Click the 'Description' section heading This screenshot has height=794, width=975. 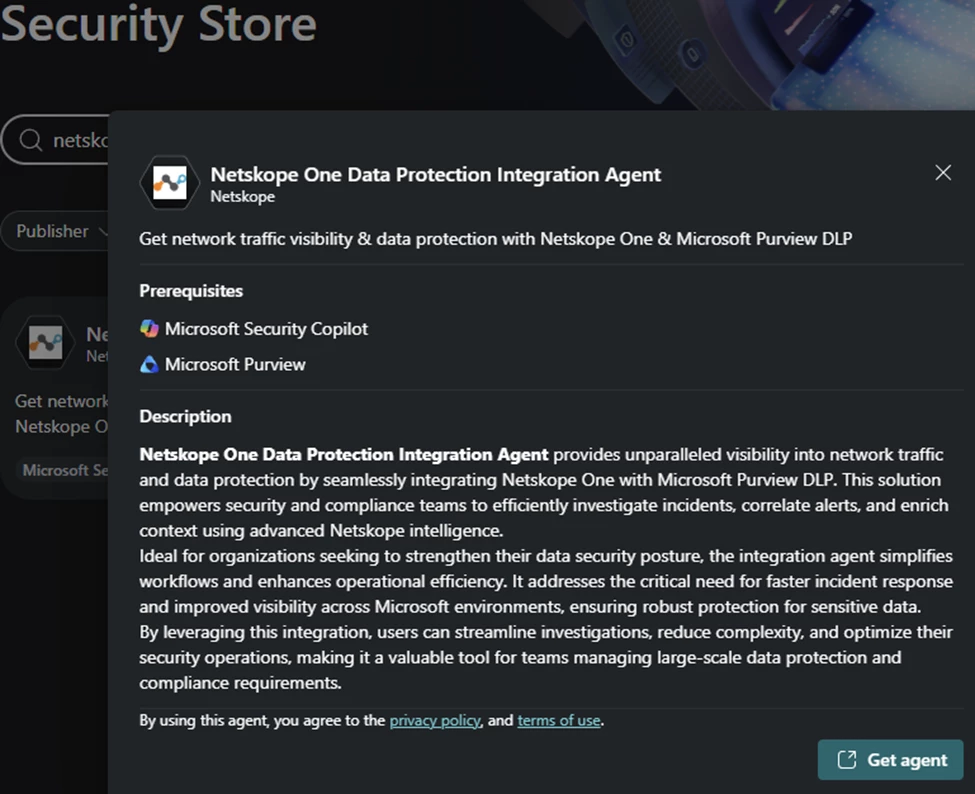[185, 416]
